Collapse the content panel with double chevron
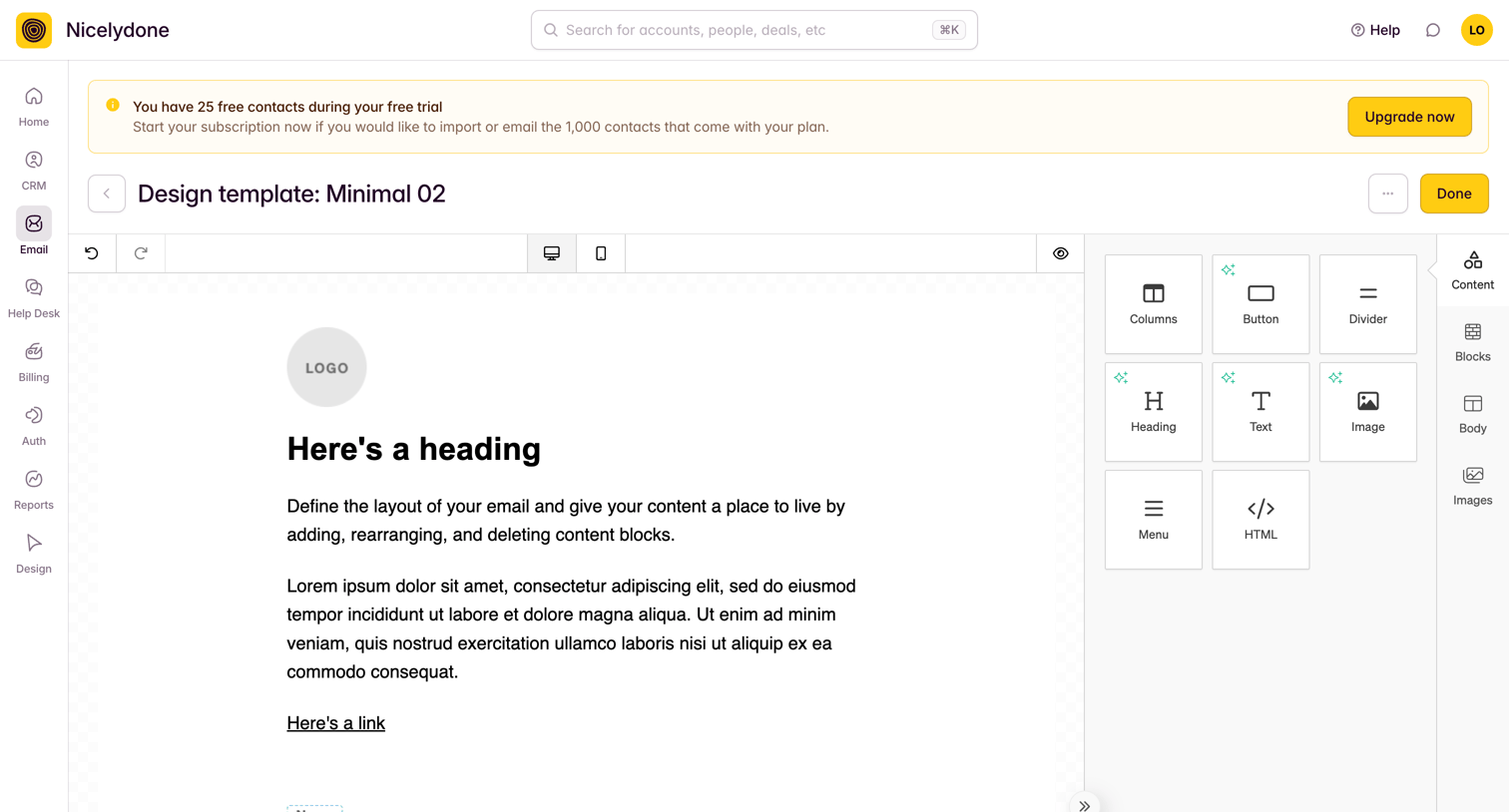Screen dimensions: 1509x812 1085,804
